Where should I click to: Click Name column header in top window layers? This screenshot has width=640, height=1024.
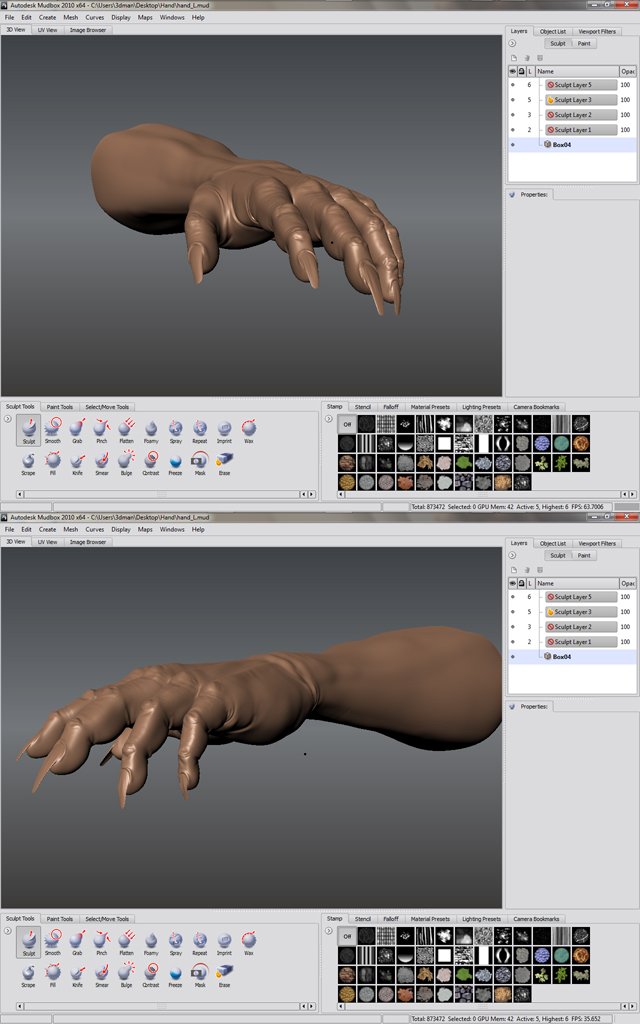(x=577, y=71)
